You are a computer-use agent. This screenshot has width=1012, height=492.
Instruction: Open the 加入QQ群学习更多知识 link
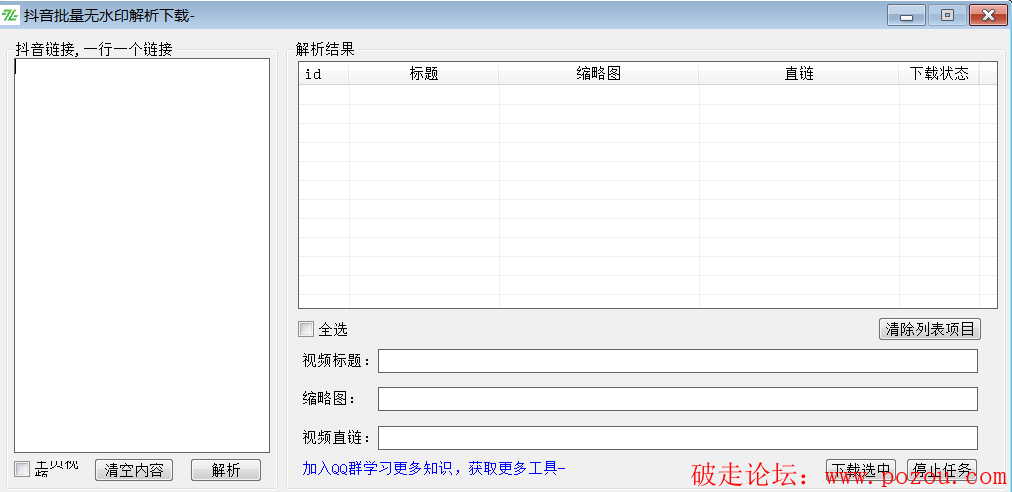pyautogui.click(x=434, y=468)
